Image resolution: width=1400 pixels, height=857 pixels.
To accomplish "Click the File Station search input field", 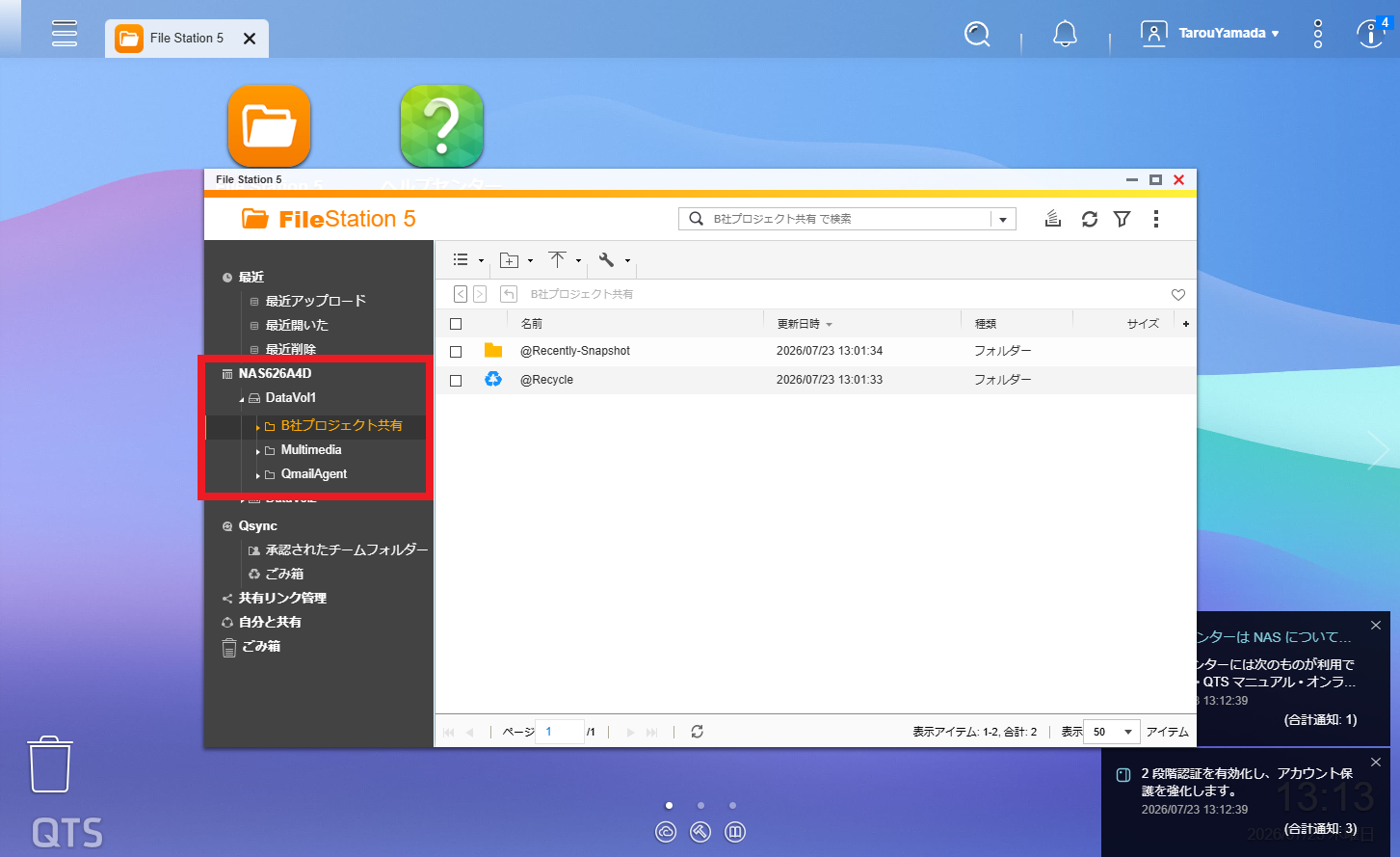I will click(x=848, y=219).
